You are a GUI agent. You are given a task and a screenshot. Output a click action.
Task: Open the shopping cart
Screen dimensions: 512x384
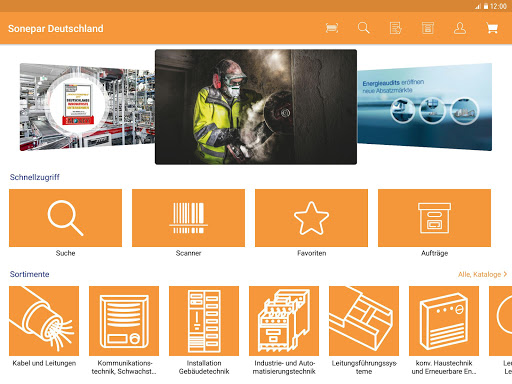click(x=492, y=28)
